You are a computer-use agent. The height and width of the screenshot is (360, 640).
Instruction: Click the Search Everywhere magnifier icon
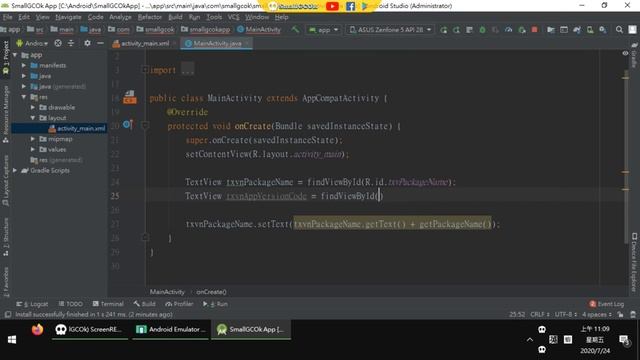point(619,30)
